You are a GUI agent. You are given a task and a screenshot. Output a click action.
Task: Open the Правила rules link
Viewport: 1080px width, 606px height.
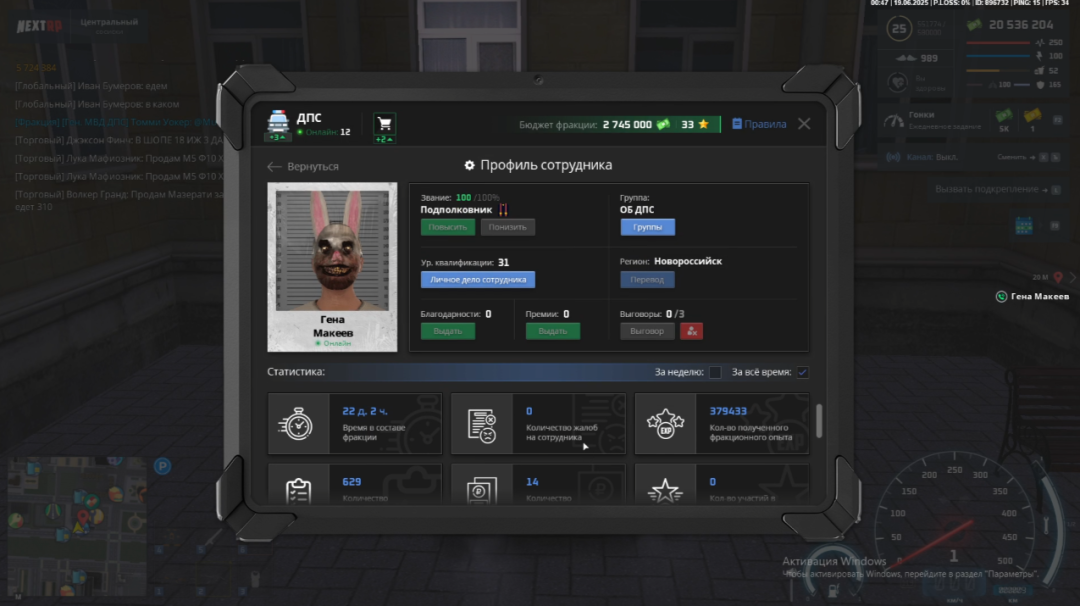coord(759,124)
